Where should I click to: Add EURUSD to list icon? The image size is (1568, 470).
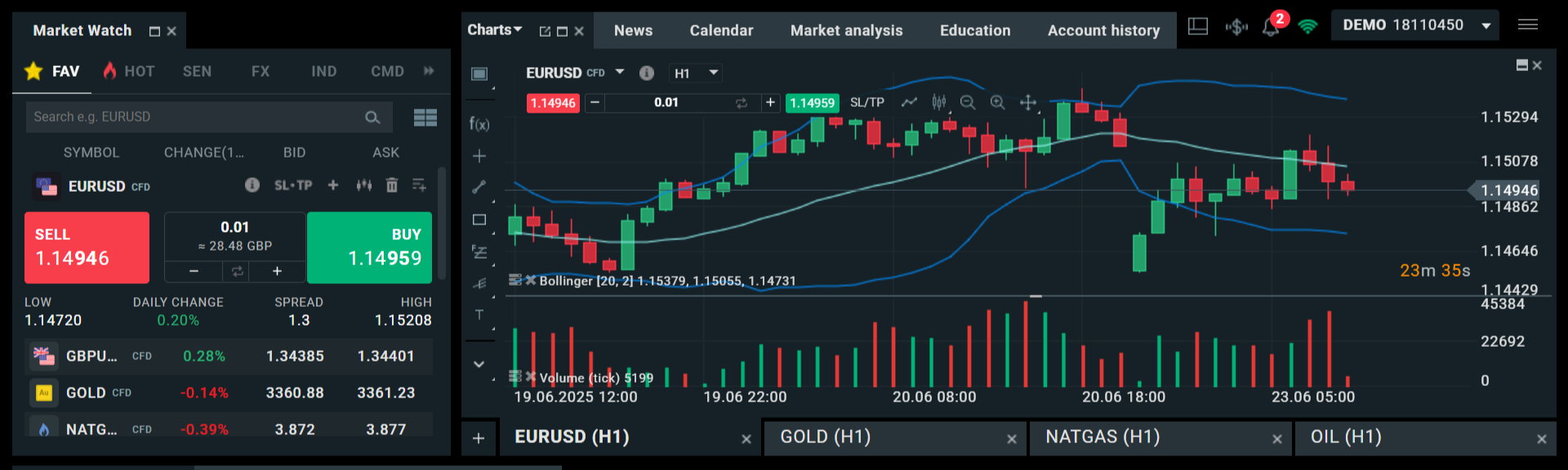click(419, 185)
